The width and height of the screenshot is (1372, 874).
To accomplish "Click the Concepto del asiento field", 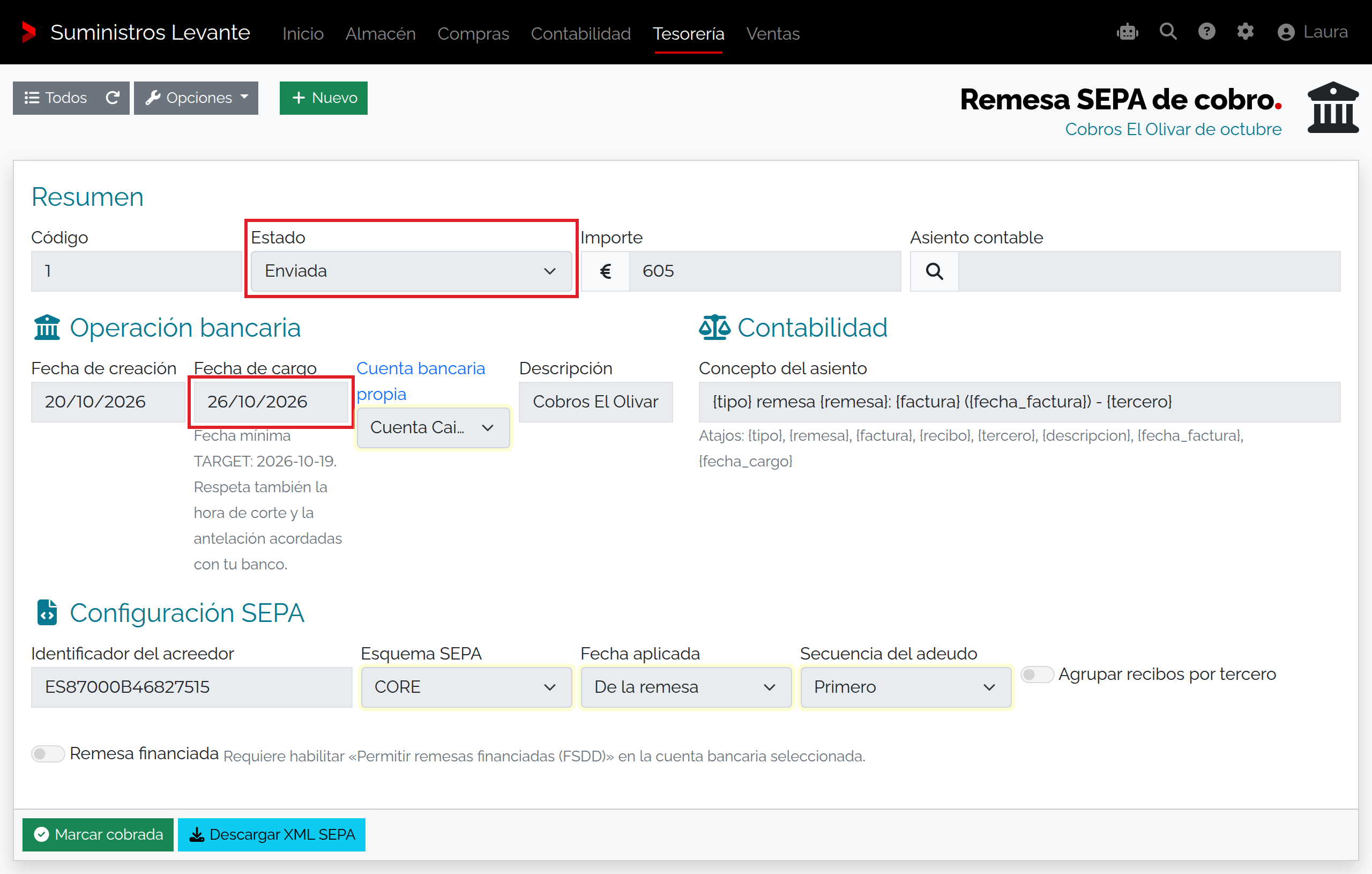I will [x=1019, y=402].
